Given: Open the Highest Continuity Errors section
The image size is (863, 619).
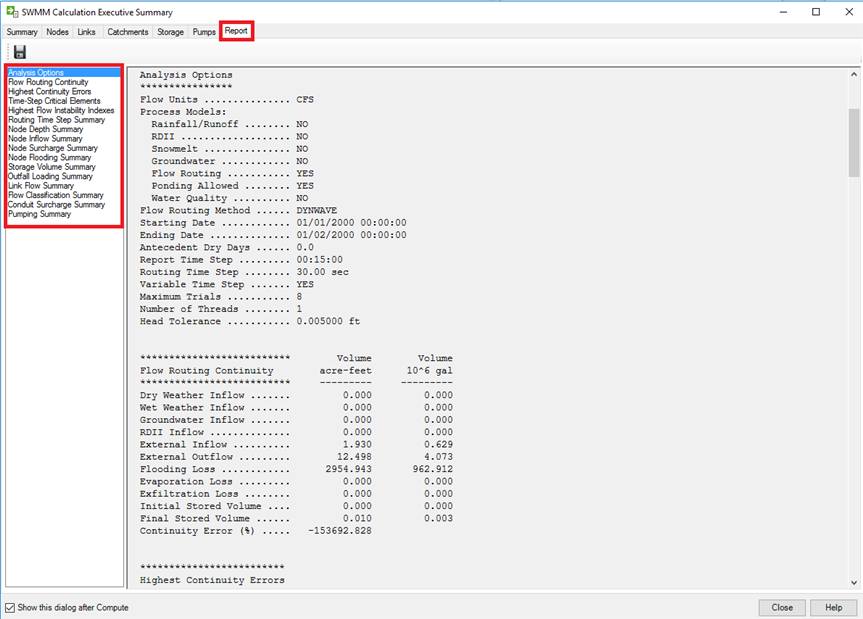Looking at the screenshot, I should pos(48,91).
